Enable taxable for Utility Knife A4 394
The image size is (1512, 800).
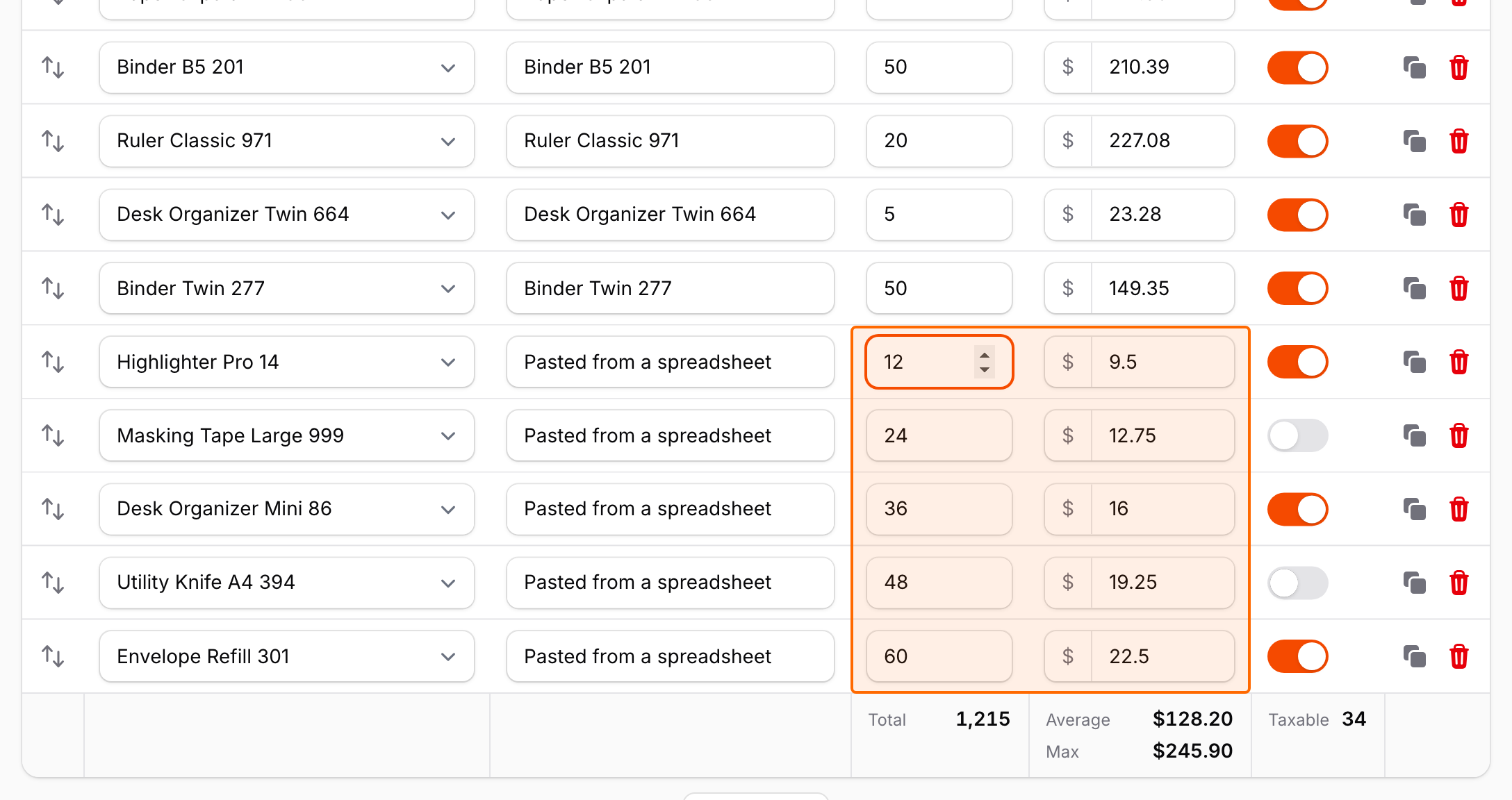1297,583
